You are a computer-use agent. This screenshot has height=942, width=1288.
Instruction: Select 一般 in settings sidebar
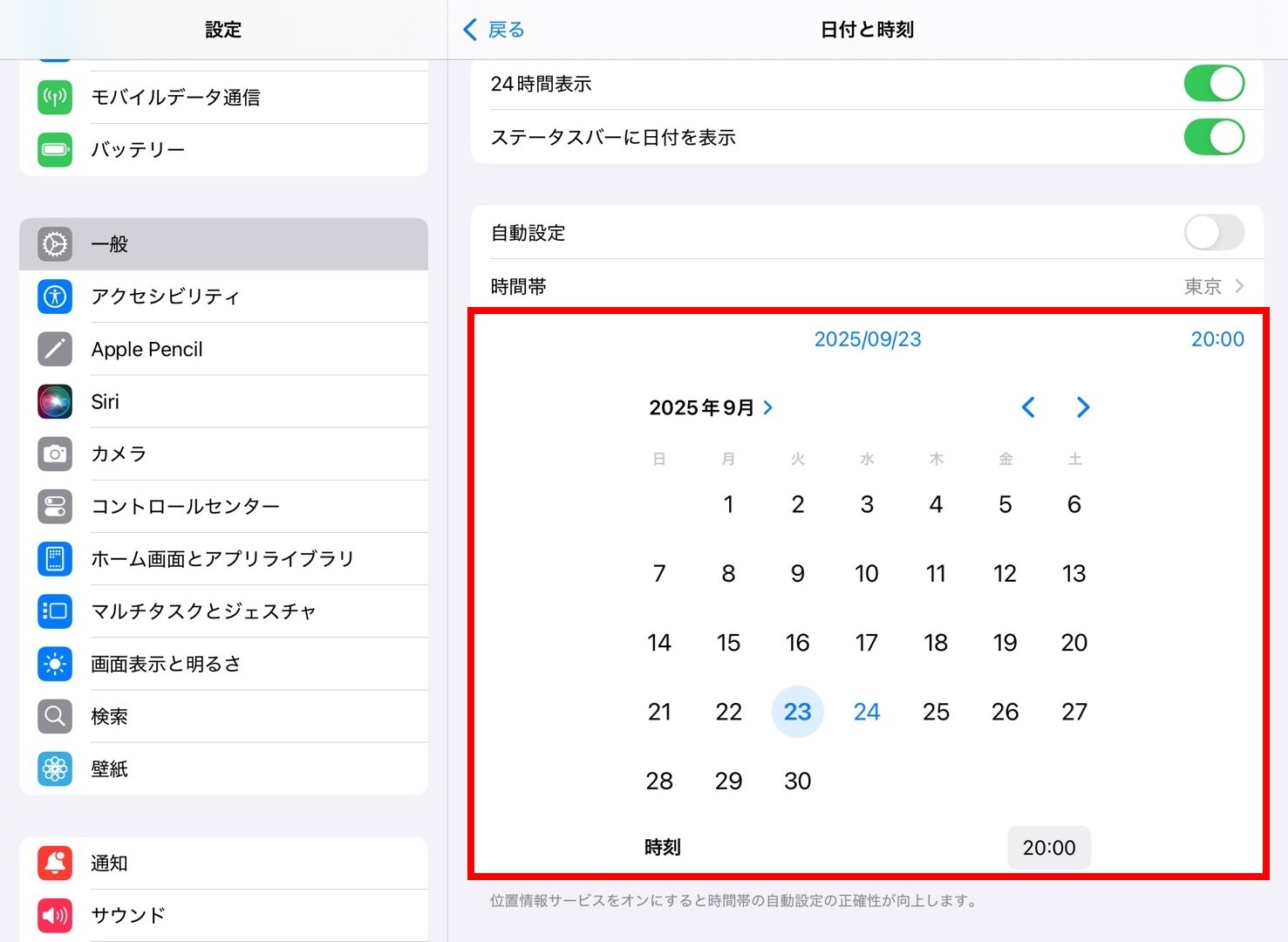[223, 244]
